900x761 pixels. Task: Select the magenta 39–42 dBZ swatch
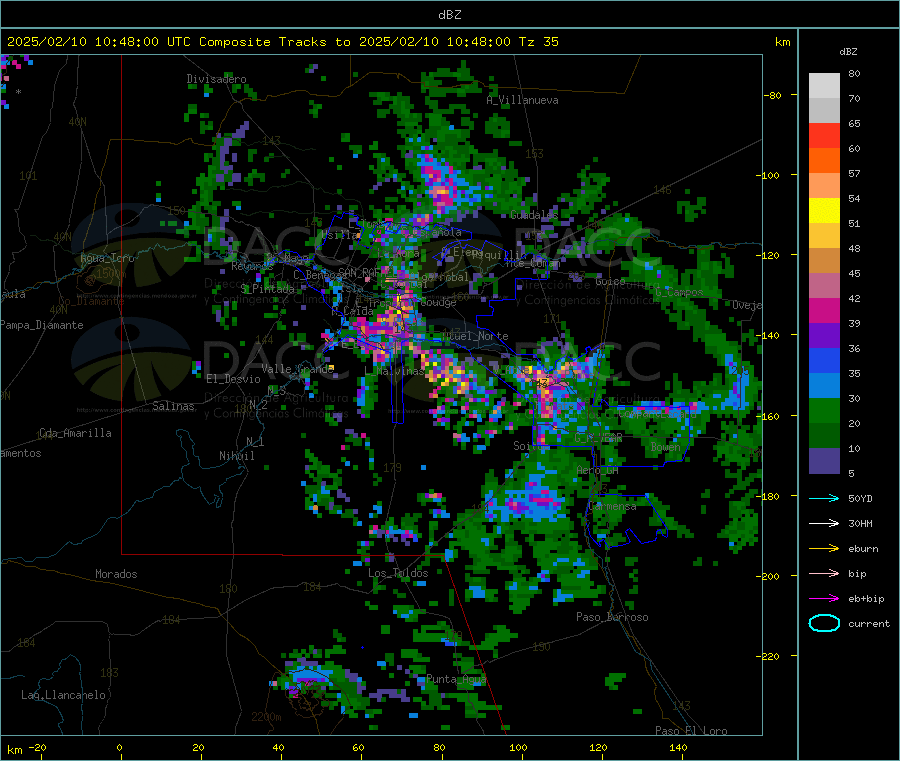pyautogui.click(x=824, y=310)
